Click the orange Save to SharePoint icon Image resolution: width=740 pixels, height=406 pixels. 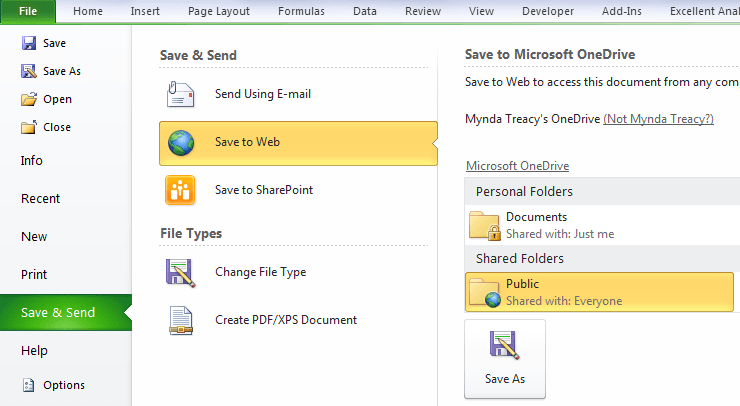(x=180, y=190)
